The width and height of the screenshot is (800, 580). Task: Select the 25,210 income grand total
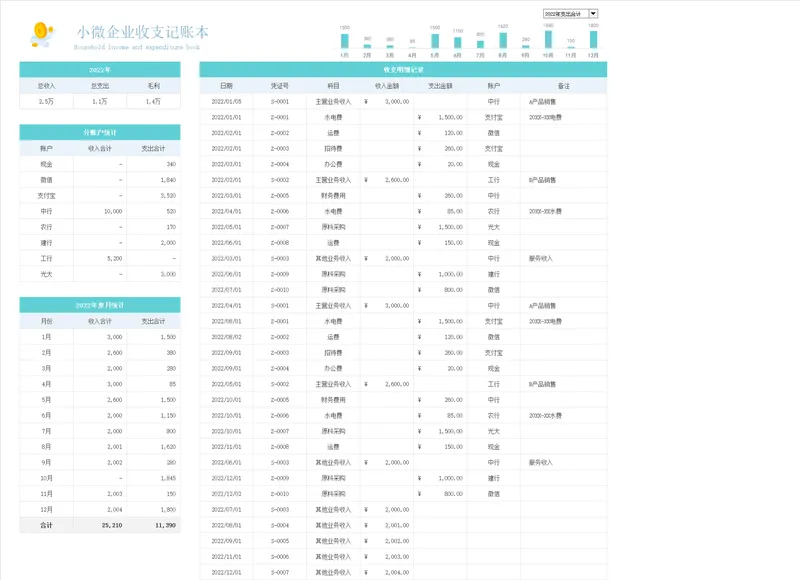click(x=100, y=525)
